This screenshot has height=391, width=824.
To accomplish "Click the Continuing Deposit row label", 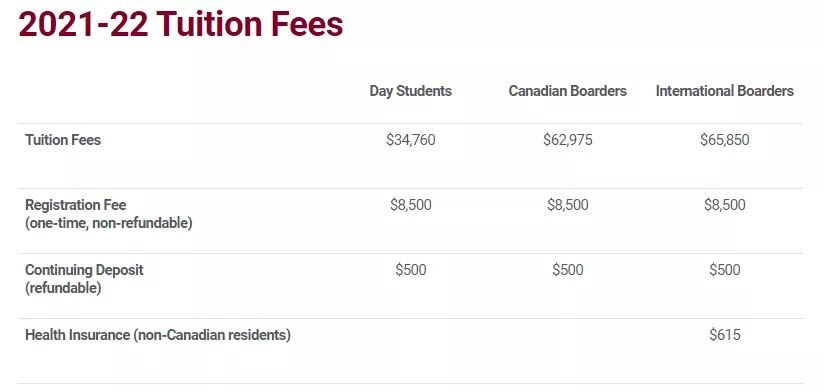I will pos(84,270).
